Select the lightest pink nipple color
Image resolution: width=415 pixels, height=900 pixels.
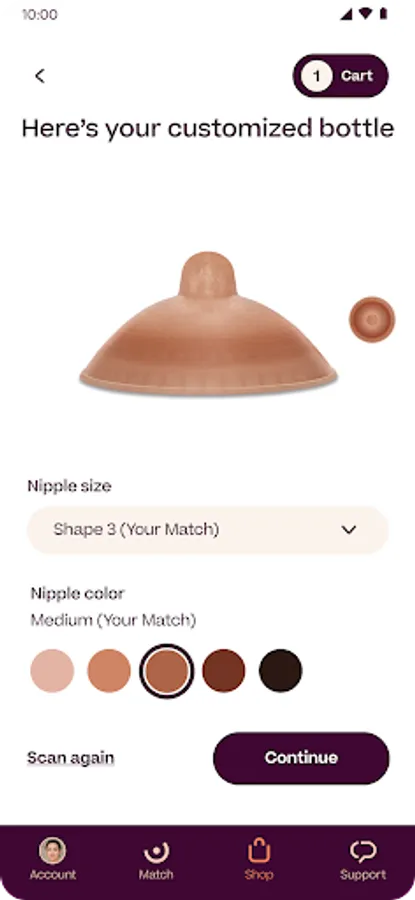click(52, 670)
